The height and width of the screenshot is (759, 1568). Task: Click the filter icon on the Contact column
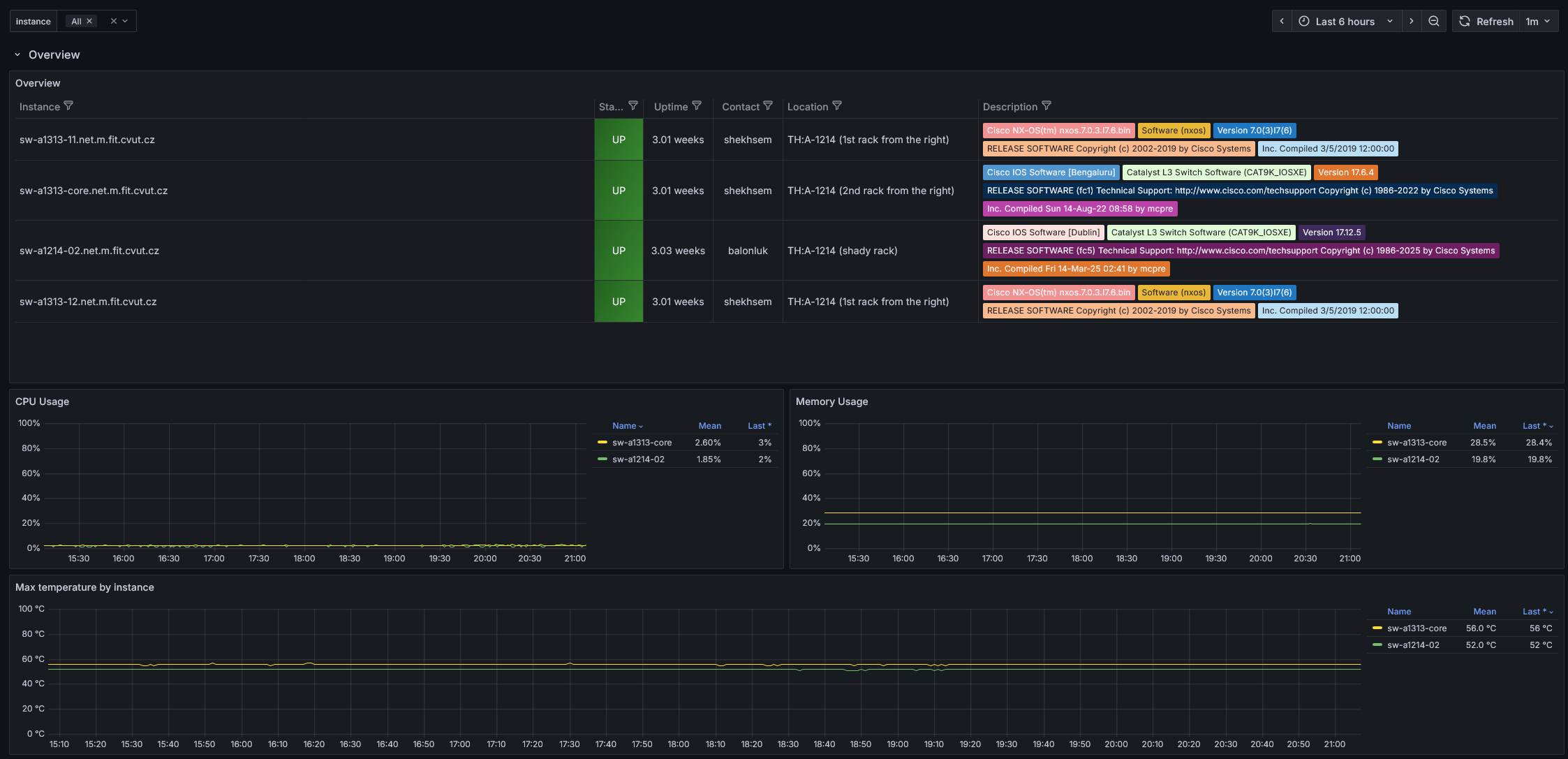[769, 105]
